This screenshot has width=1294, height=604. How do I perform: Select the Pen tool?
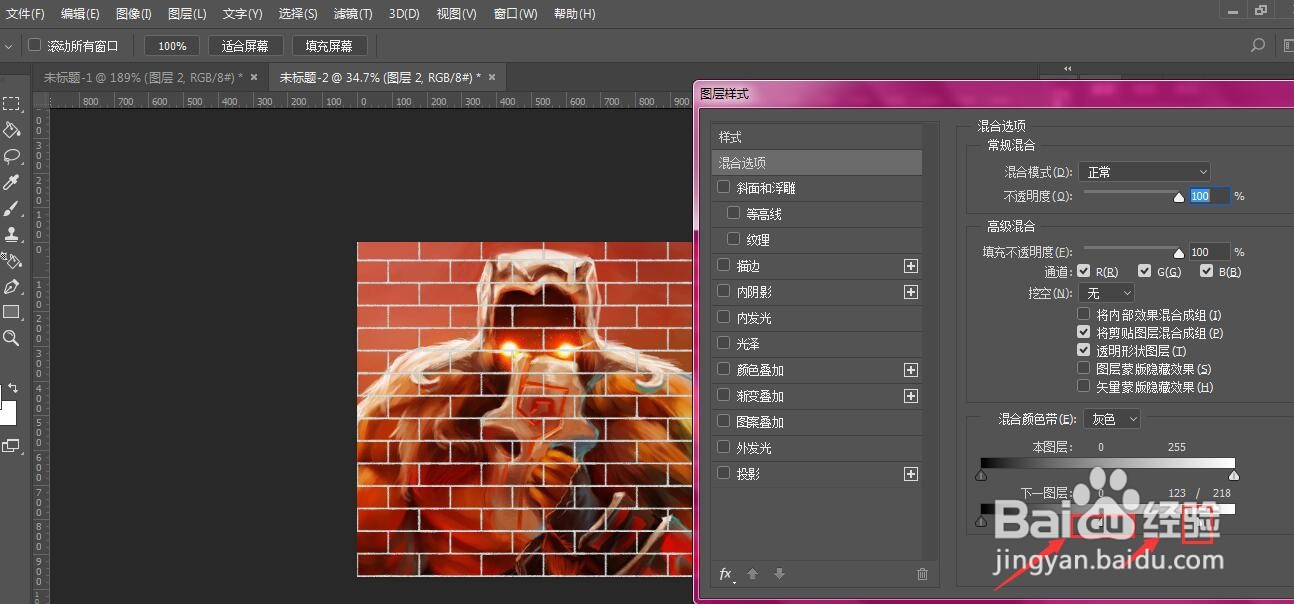(x=11, y=286)
